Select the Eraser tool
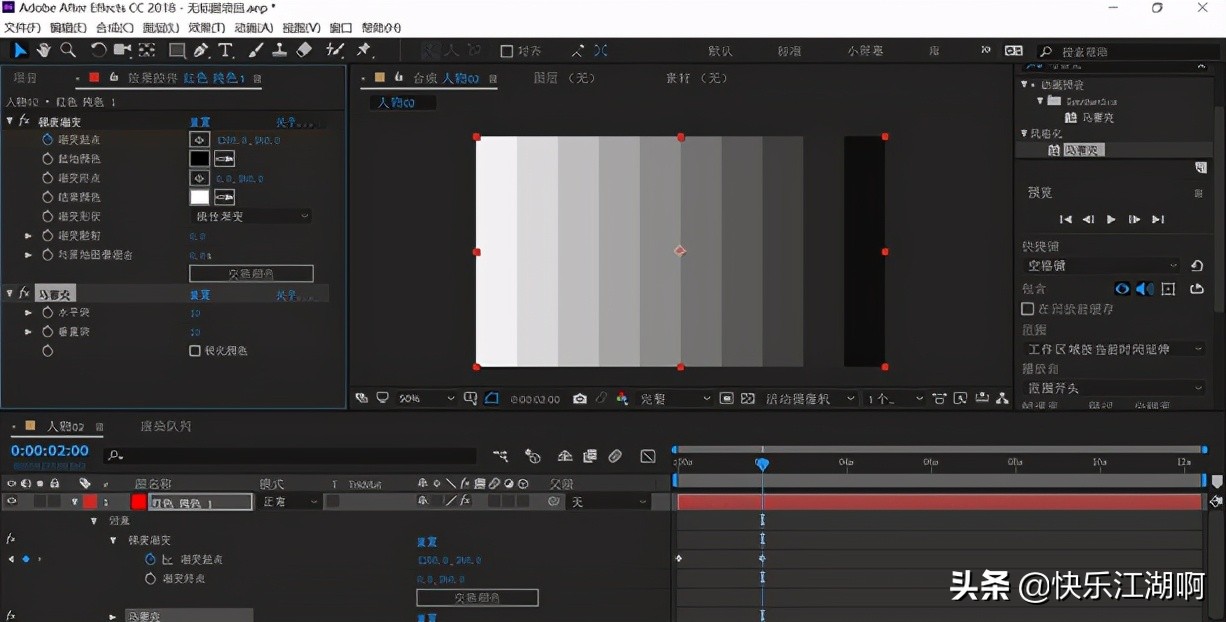Screen dimensions: 1226x622 click(x=305, y=50)
